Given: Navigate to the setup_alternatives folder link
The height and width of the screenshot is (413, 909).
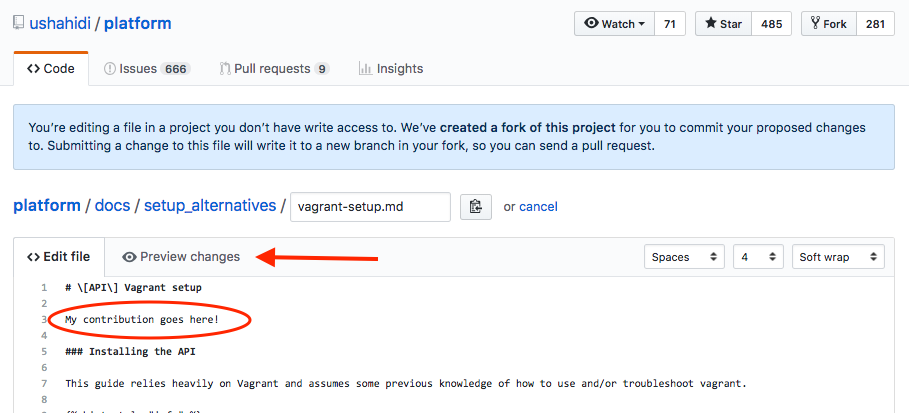Looking at the screenshot, I should click(210, 205).
